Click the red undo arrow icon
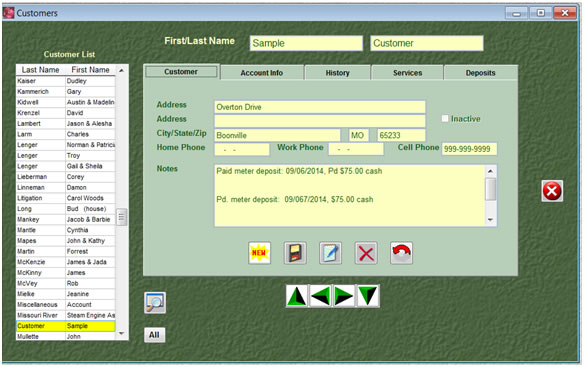The width and height of the screenshot is (584, 367). tap(401, 253)
